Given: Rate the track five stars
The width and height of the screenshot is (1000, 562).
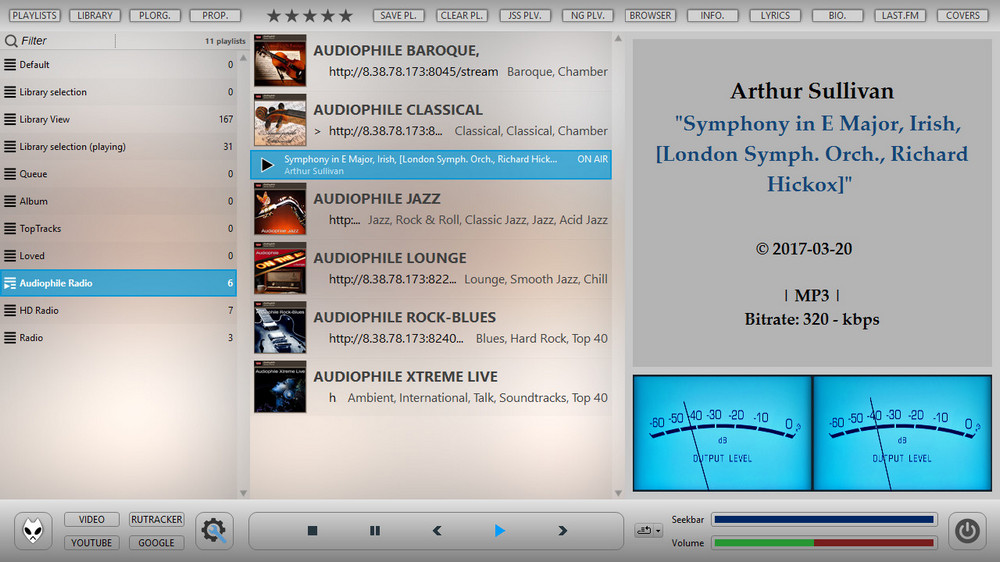Looking at the screenshot, I should click(x=346, y=16).
